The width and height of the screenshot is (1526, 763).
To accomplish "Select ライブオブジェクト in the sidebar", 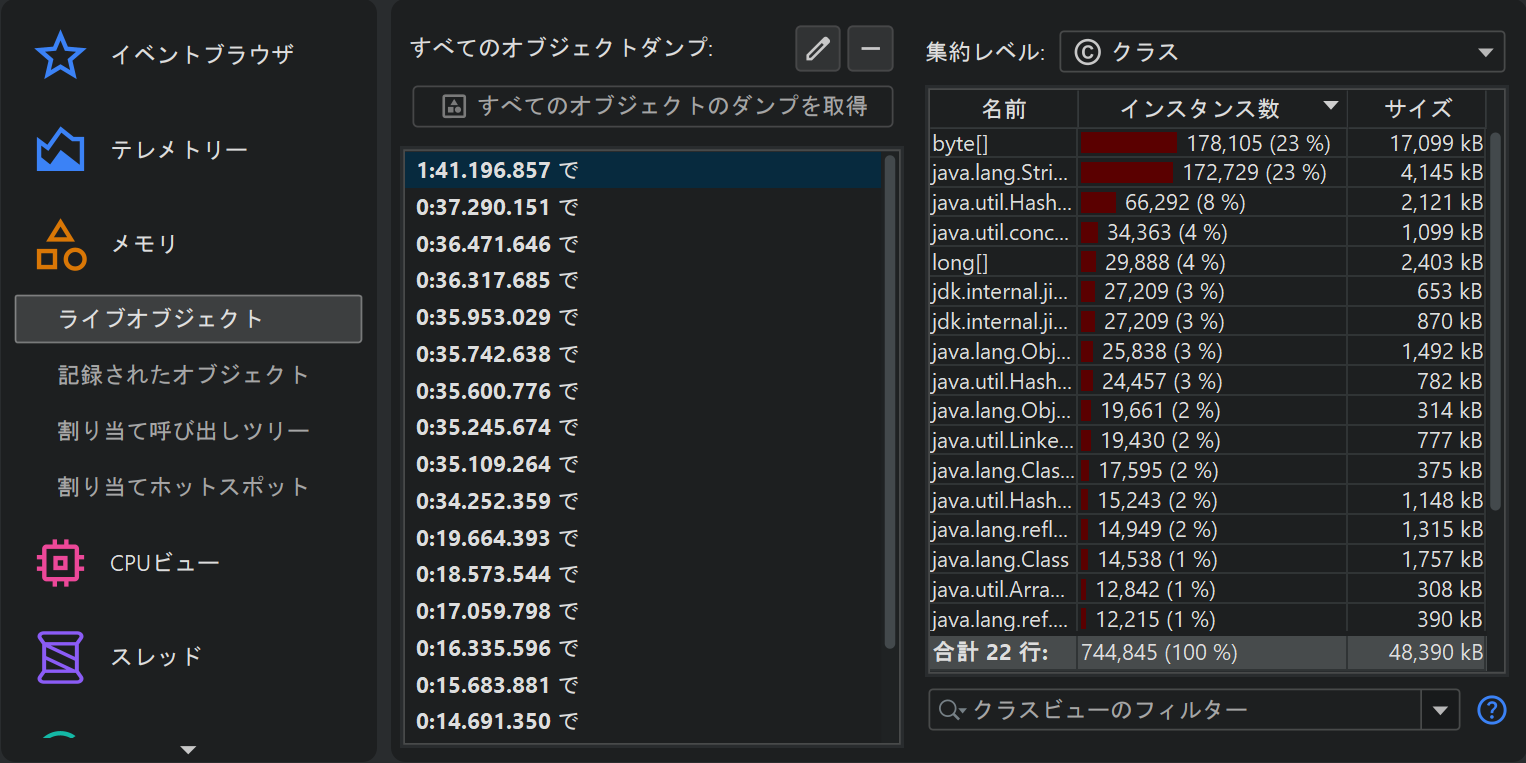I will [188, 319].
